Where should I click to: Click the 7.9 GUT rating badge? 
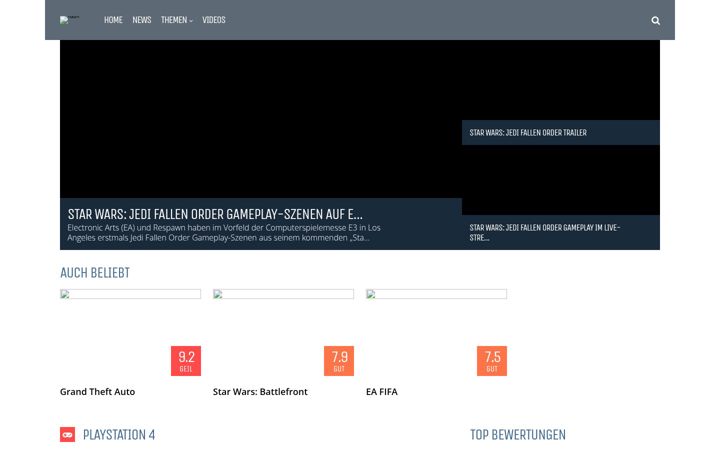[339, 361]
